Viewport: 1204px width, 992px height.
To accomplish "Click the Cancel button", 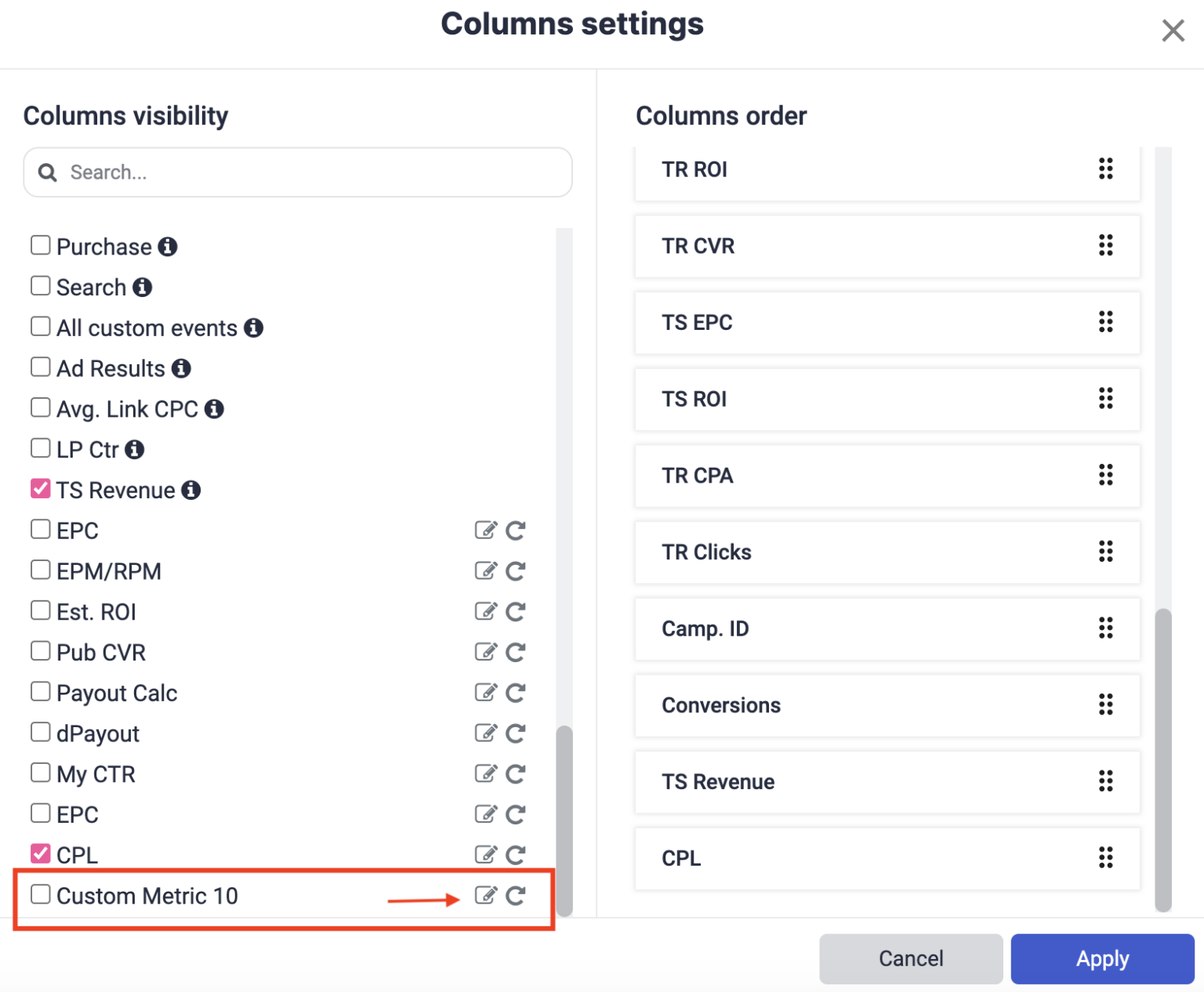I will [x=910, y=958].
